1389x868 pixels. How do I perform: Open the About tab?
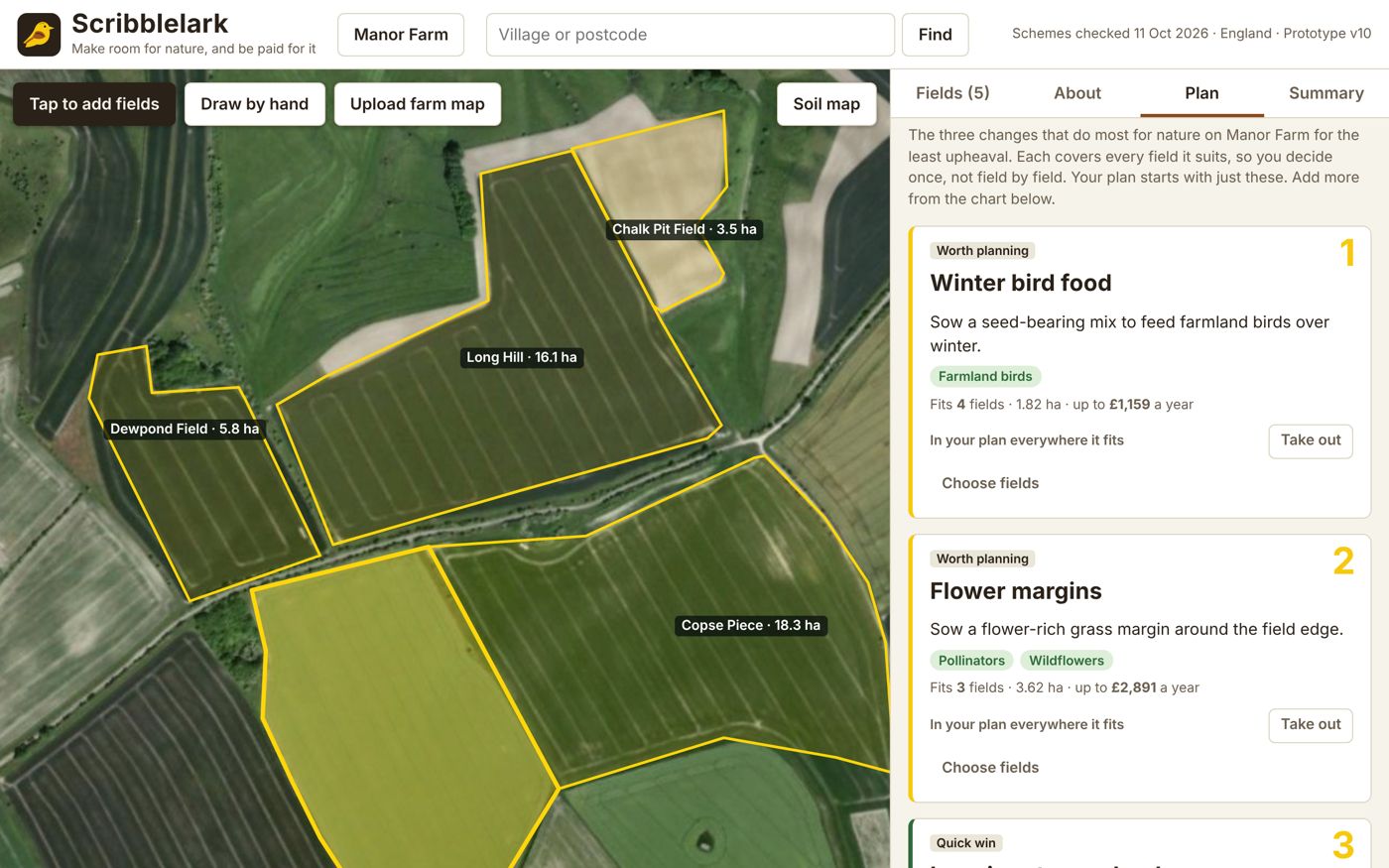pos(1077,93)
